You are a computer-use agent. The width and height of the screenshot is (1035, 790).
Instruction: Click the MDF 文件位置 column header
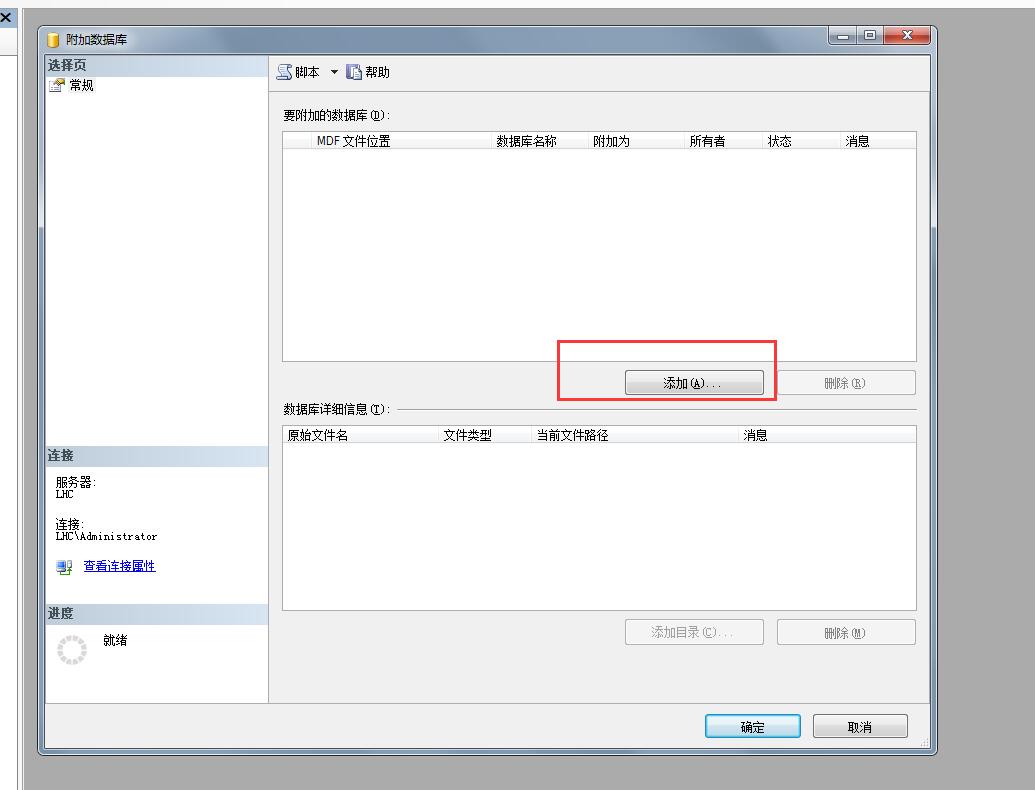pyautogui.click(x=401, y=141)
